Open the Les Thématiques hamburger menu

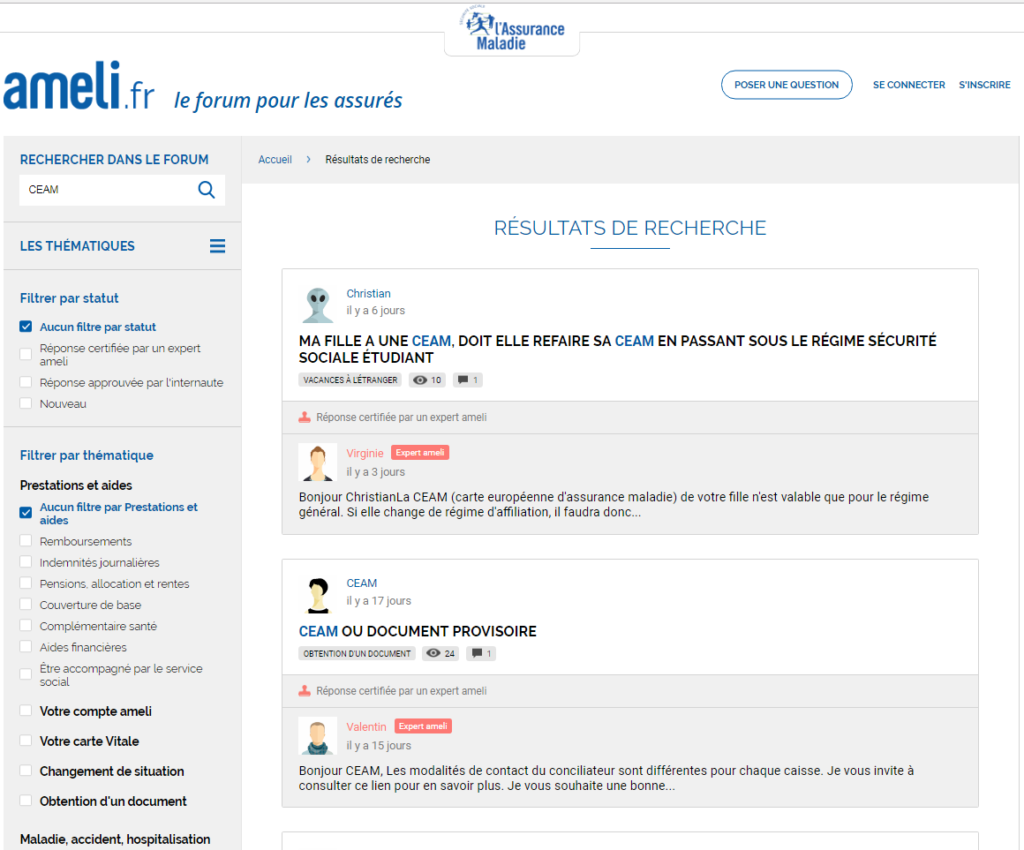(x=217, y=246)
